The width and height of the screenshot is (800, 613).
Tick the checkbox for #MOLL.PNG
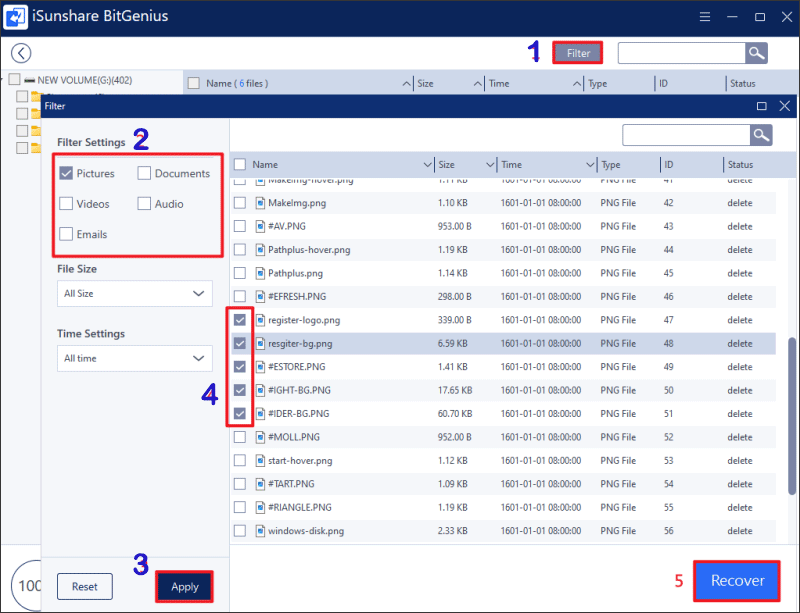pos(240,437)
